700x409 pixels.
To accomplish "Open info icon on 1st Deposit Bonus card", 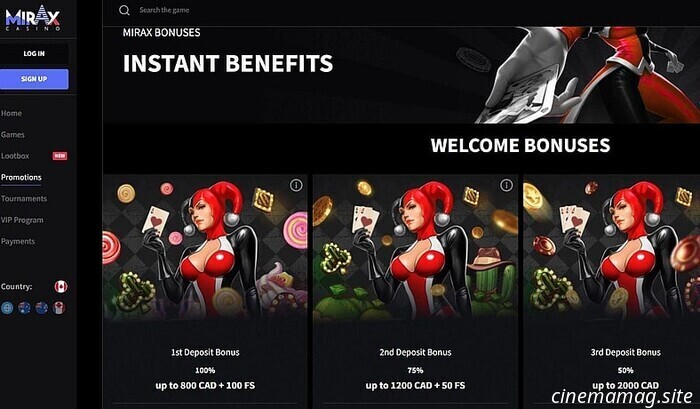I will (x=296, y=185).
